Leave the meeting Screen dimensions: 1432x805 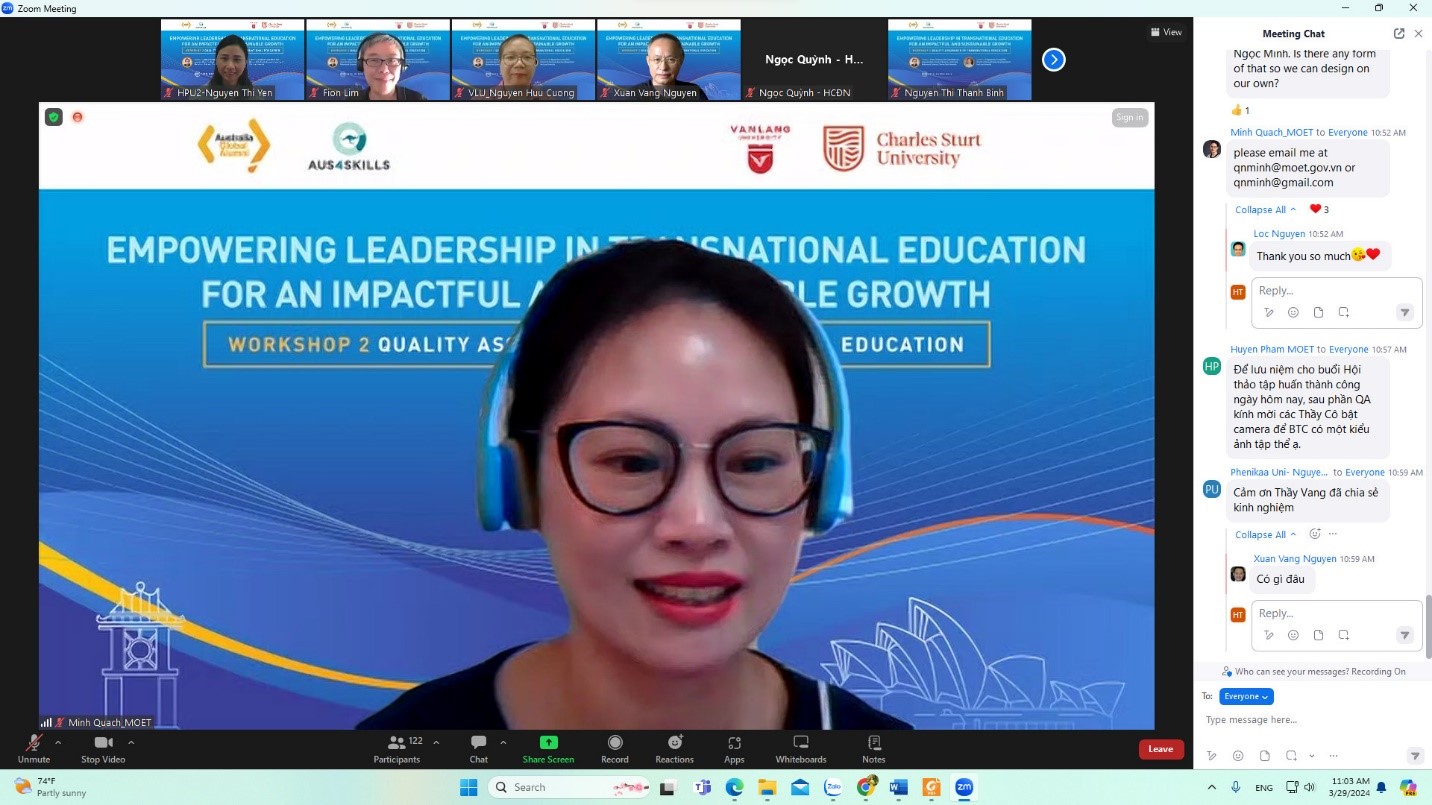(x=1160, y=749)
